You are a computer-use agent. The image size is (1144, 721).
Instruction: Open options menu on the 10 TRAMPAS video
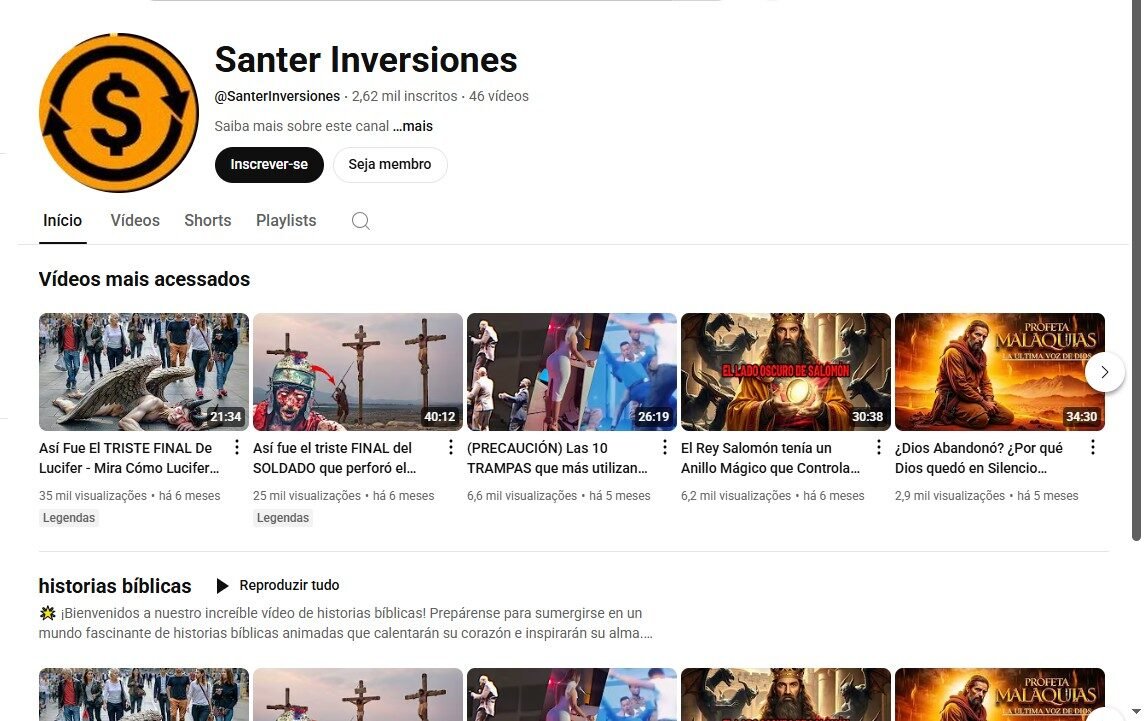coord(664,447)
